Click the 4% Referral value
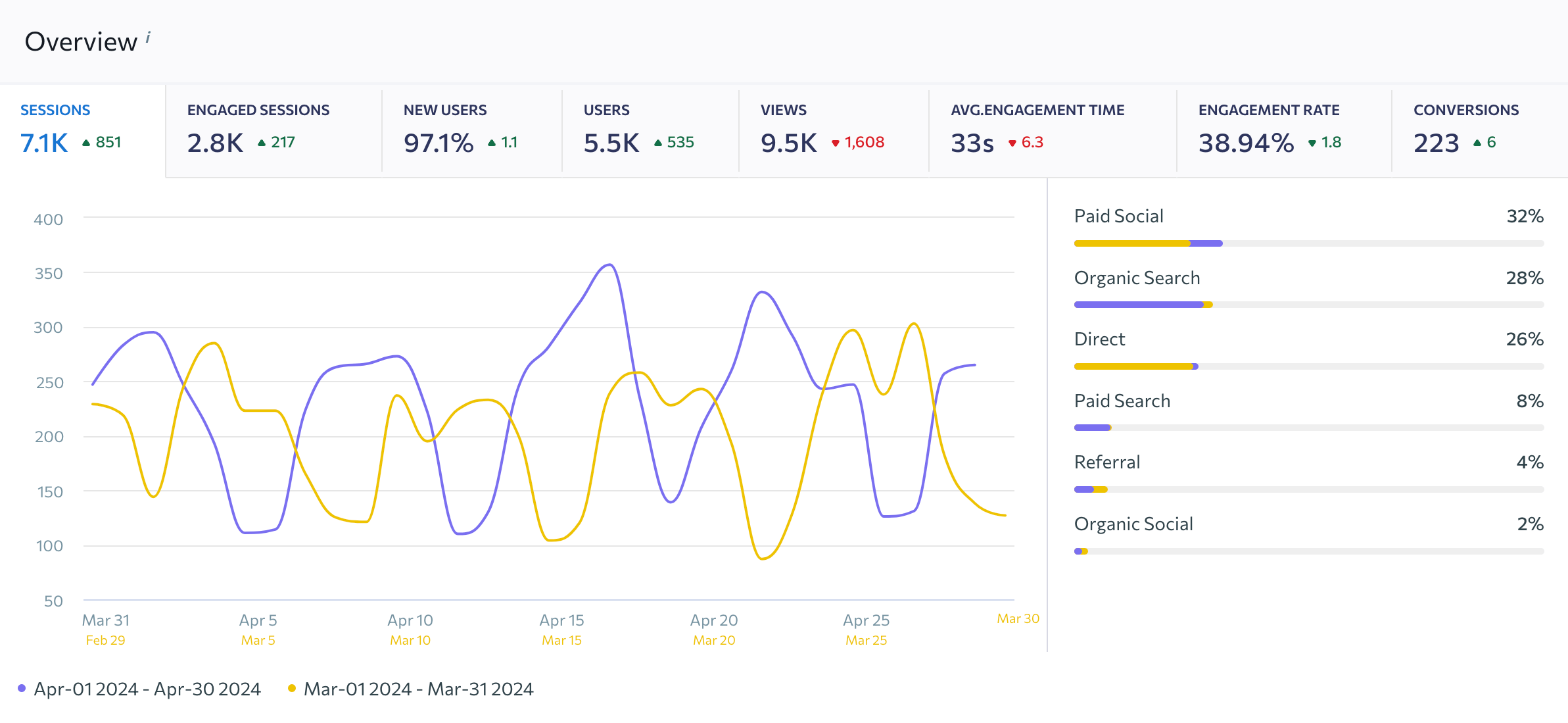Image resolution: width=1568 pixels, height=723 pixels. click(1530, 462)
